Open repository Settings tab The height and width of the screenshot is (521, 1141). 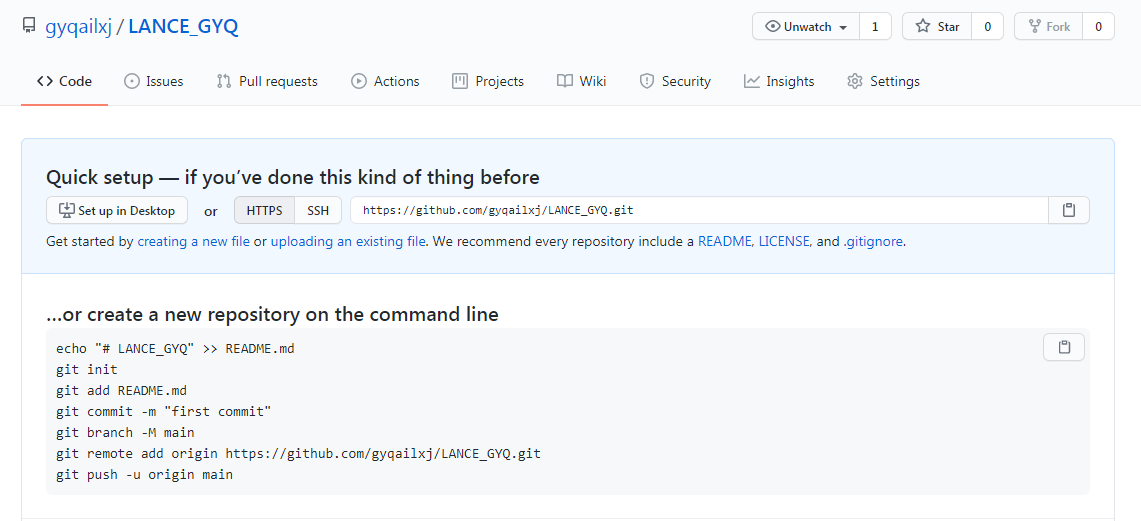click(883, 81)
